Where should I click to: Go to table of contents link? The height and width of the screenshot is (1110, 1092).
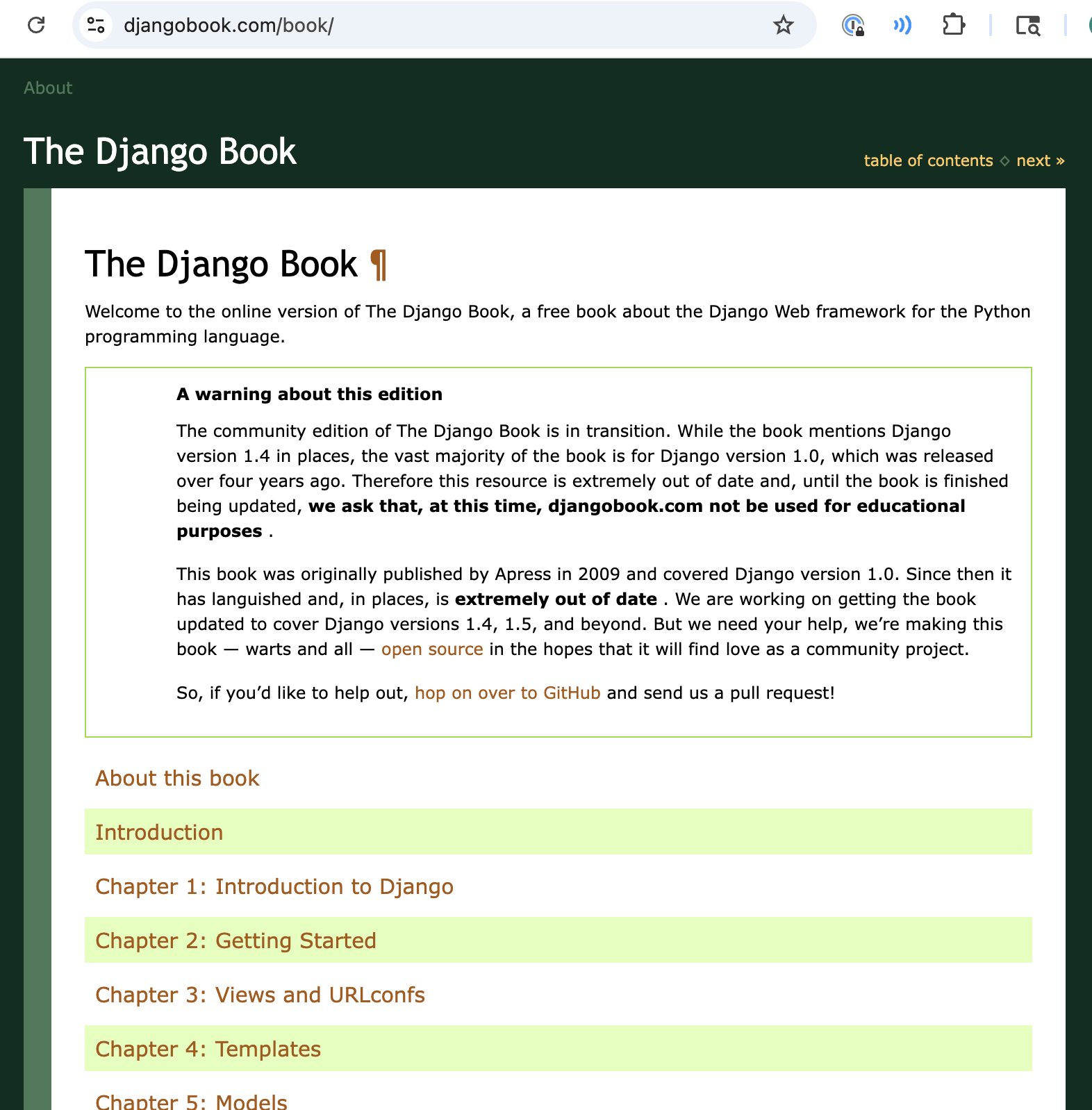[928, 160]
